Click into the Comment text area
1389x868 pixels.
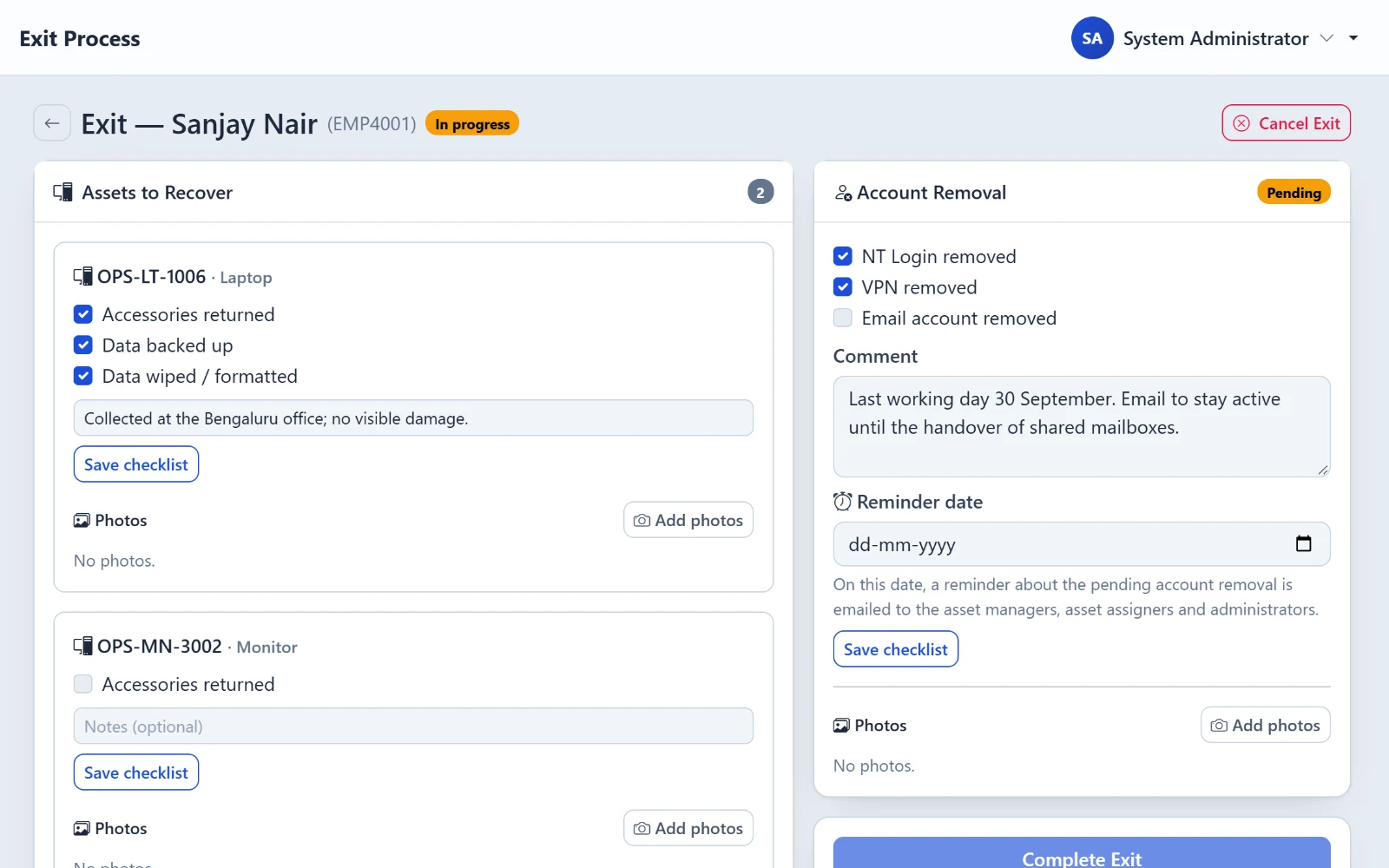1082,426
